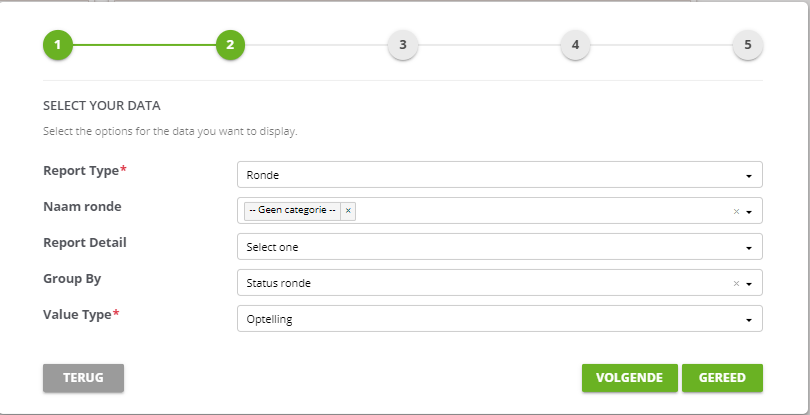Click the 'Ronde' Report Type value
This screenshot has width=810, height=415.
click(x=262, y=175)
